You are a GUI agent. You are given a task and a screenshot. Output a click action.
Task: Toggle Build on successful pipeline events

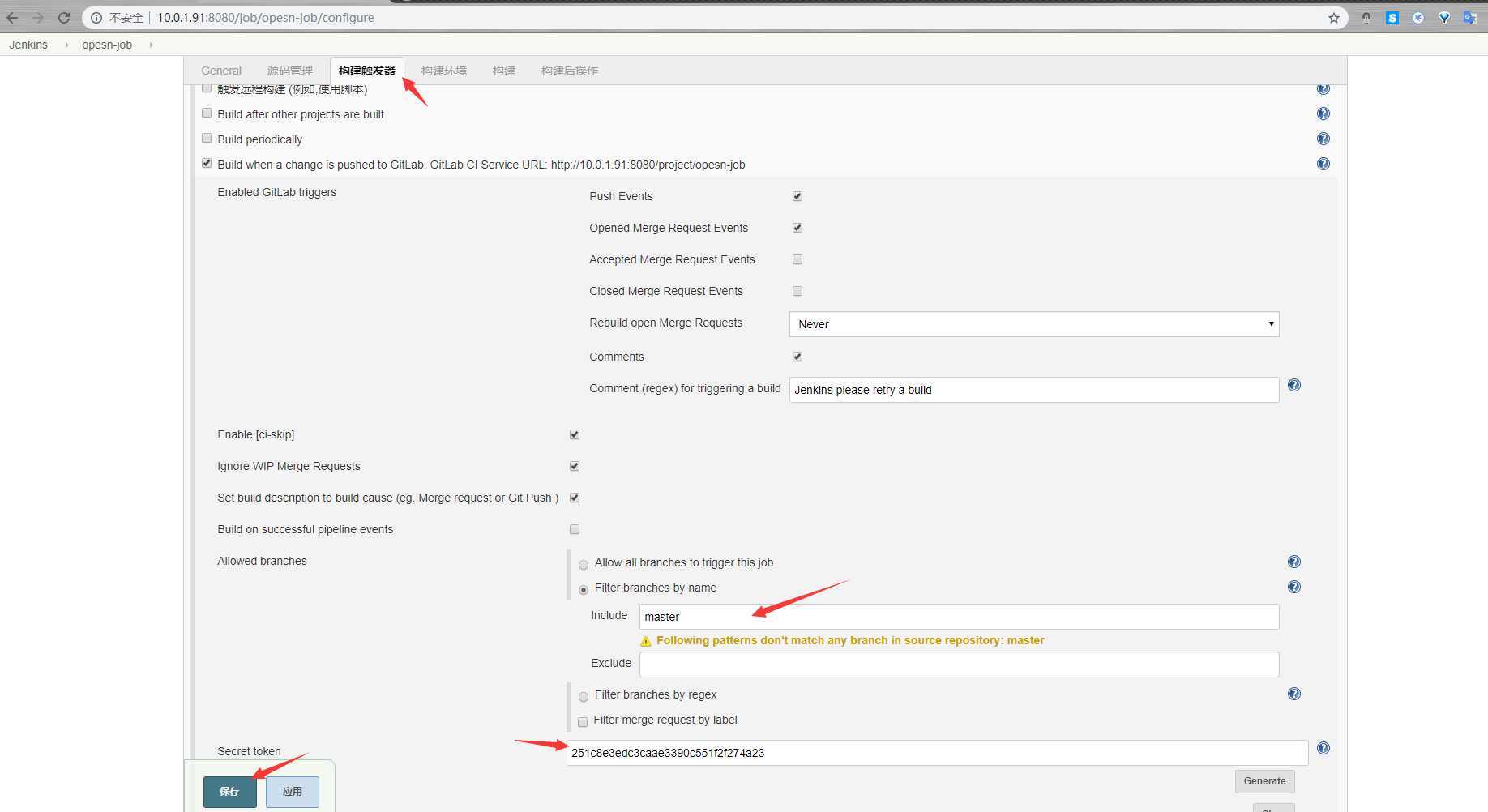575,529
